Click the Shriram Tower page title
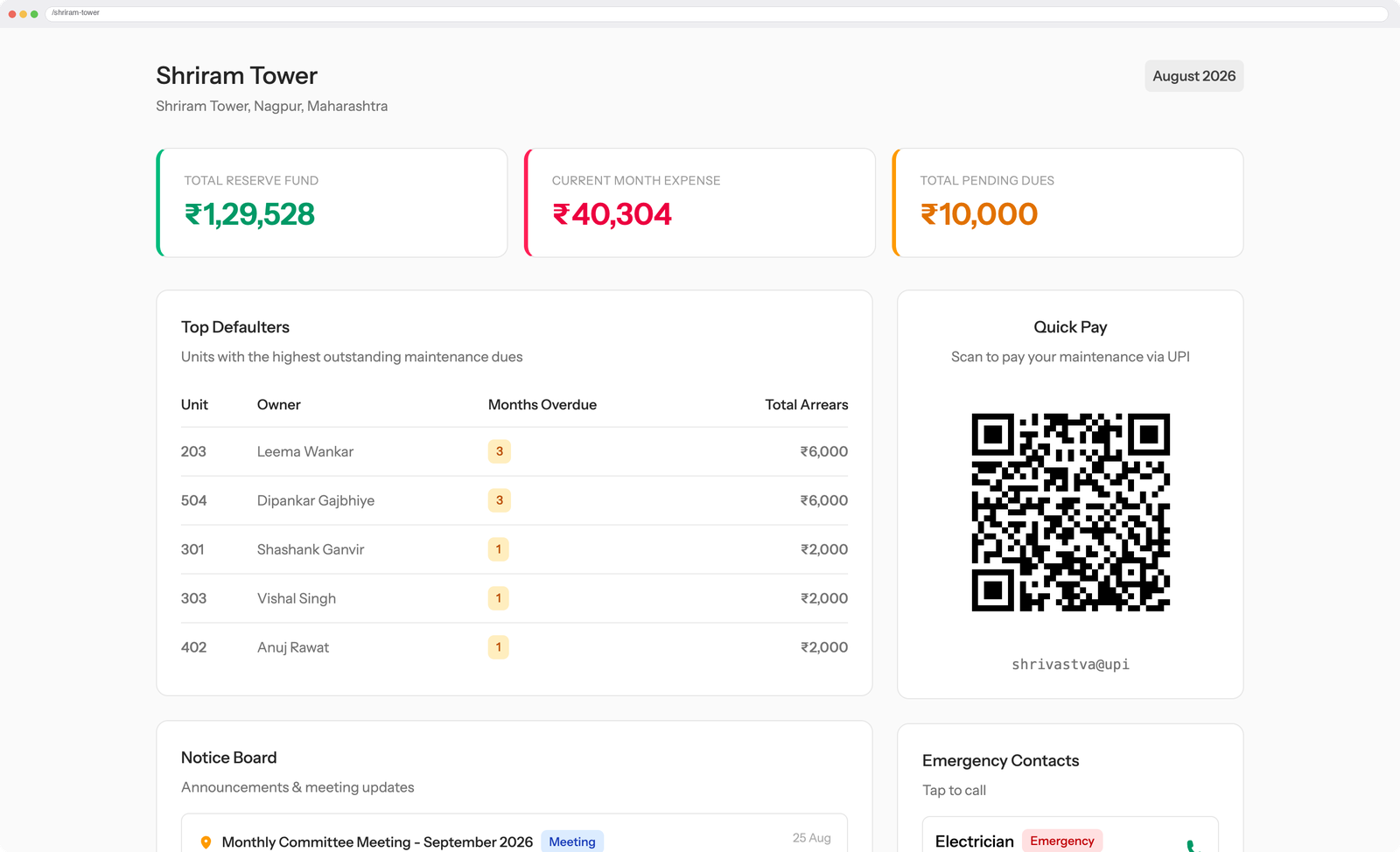Viewport: 1400px width, 852px height. 236,75
